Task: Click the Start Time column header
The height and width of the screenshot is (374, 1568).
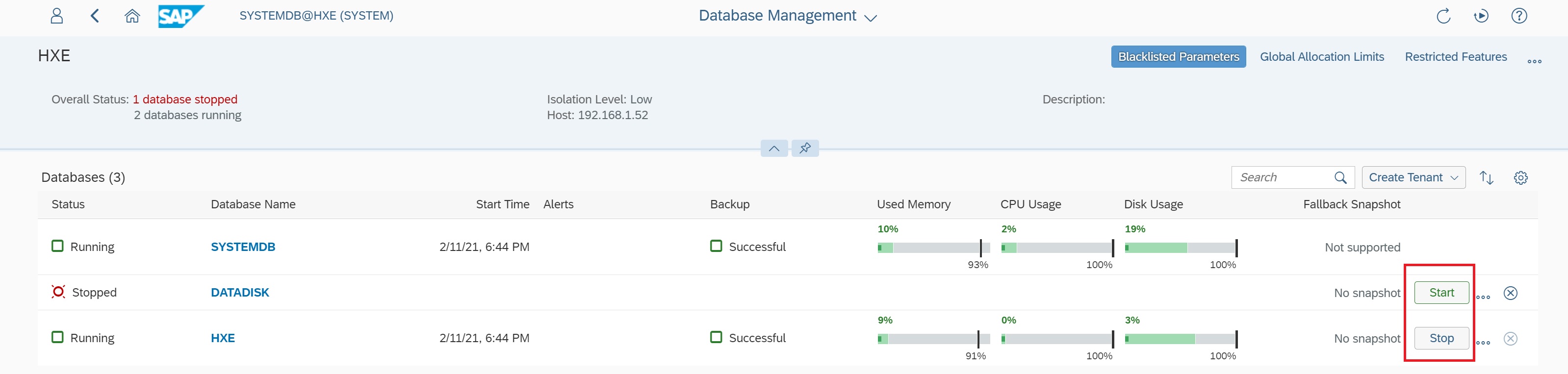Action: pos(503,204)
